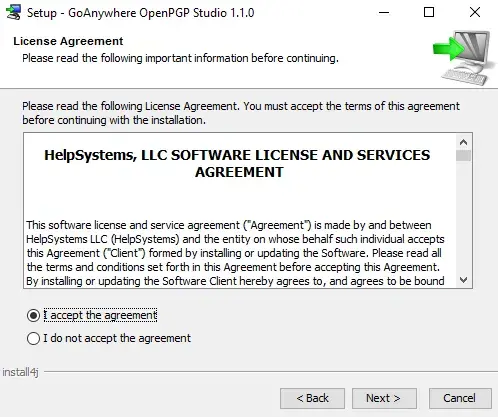498x417 pixels.
Task: Cancel the setup wizard
Action: pos(460,398)
